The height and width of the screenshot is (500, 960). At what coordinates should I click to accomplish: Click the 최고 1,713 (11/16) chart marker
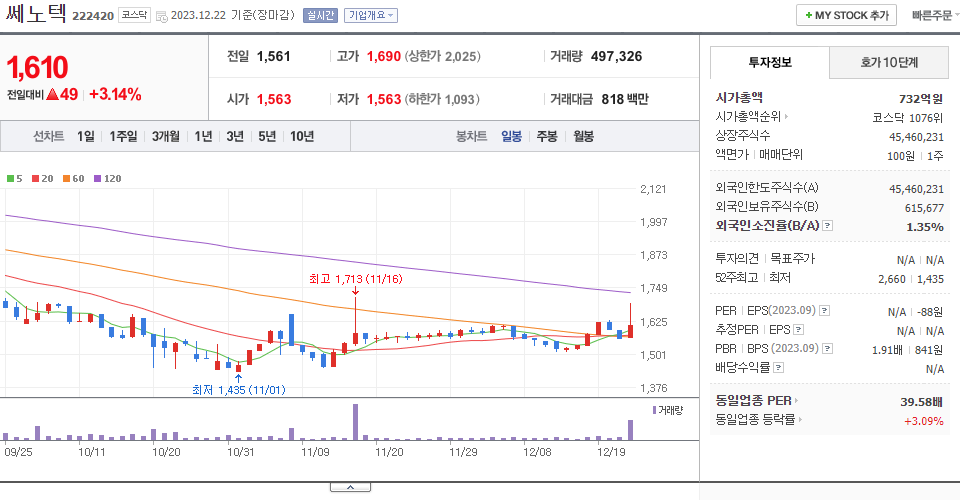pos(355,279)
